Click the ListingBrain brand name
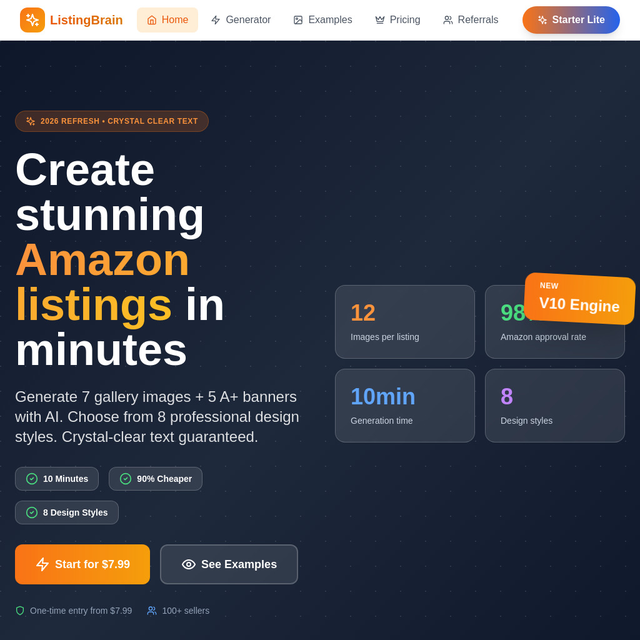Screen dimensions: 640x640 pos(86,20)
